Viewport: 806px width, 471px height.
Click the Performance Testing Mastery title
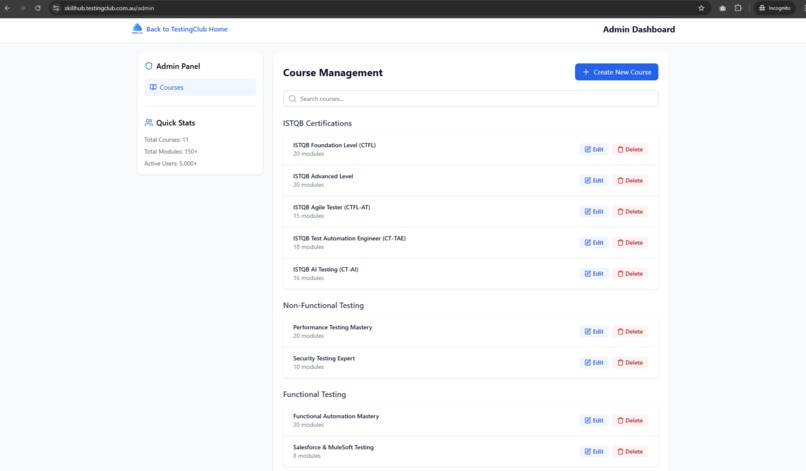(x=333, y=327)
